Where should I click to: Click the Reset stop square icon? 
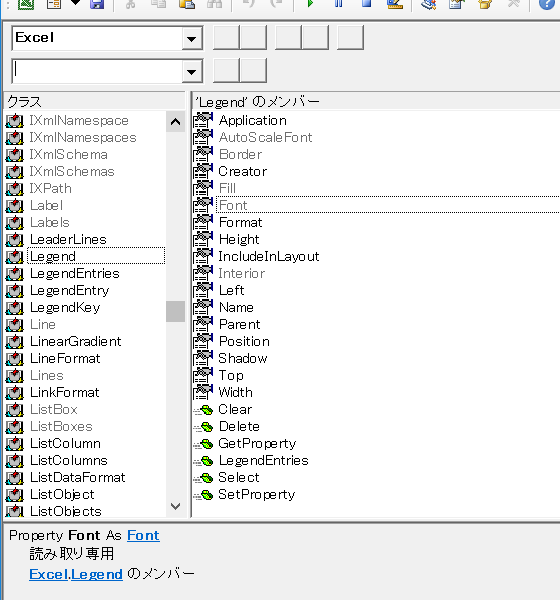pyautogui.click(x=367, y=4)
